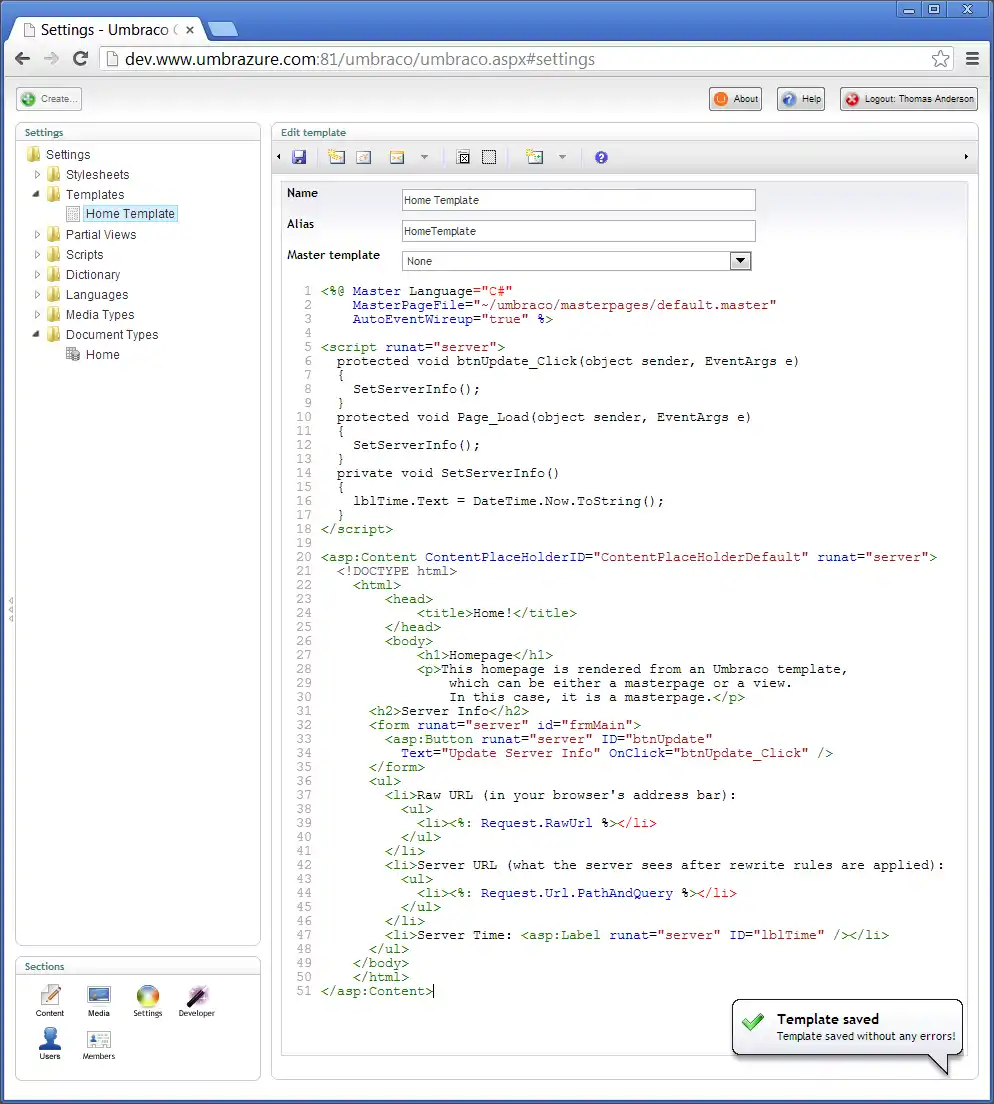The height and width of the screenshot is (1104, 994).
Task: Click the Templates folder label
Action: [95, 194]
